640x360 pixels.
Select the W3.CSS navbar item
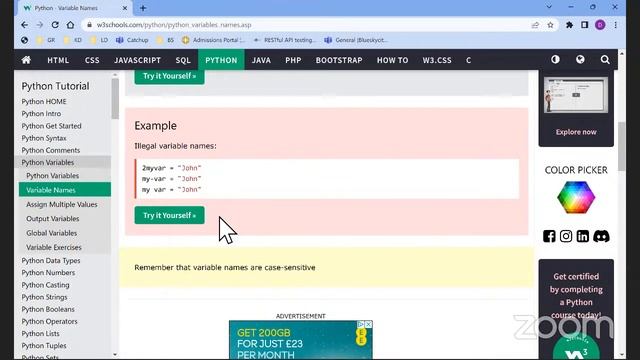437,60
